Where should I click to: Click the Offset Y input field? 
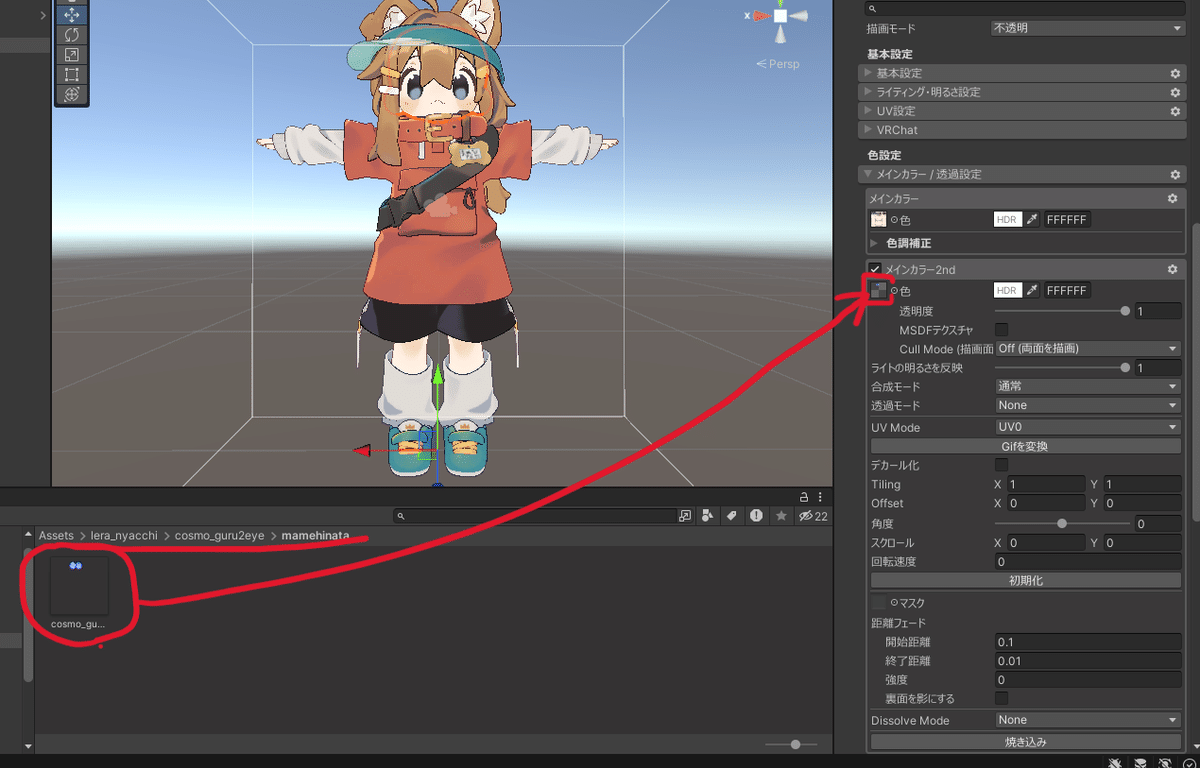tap(1142, 503)
